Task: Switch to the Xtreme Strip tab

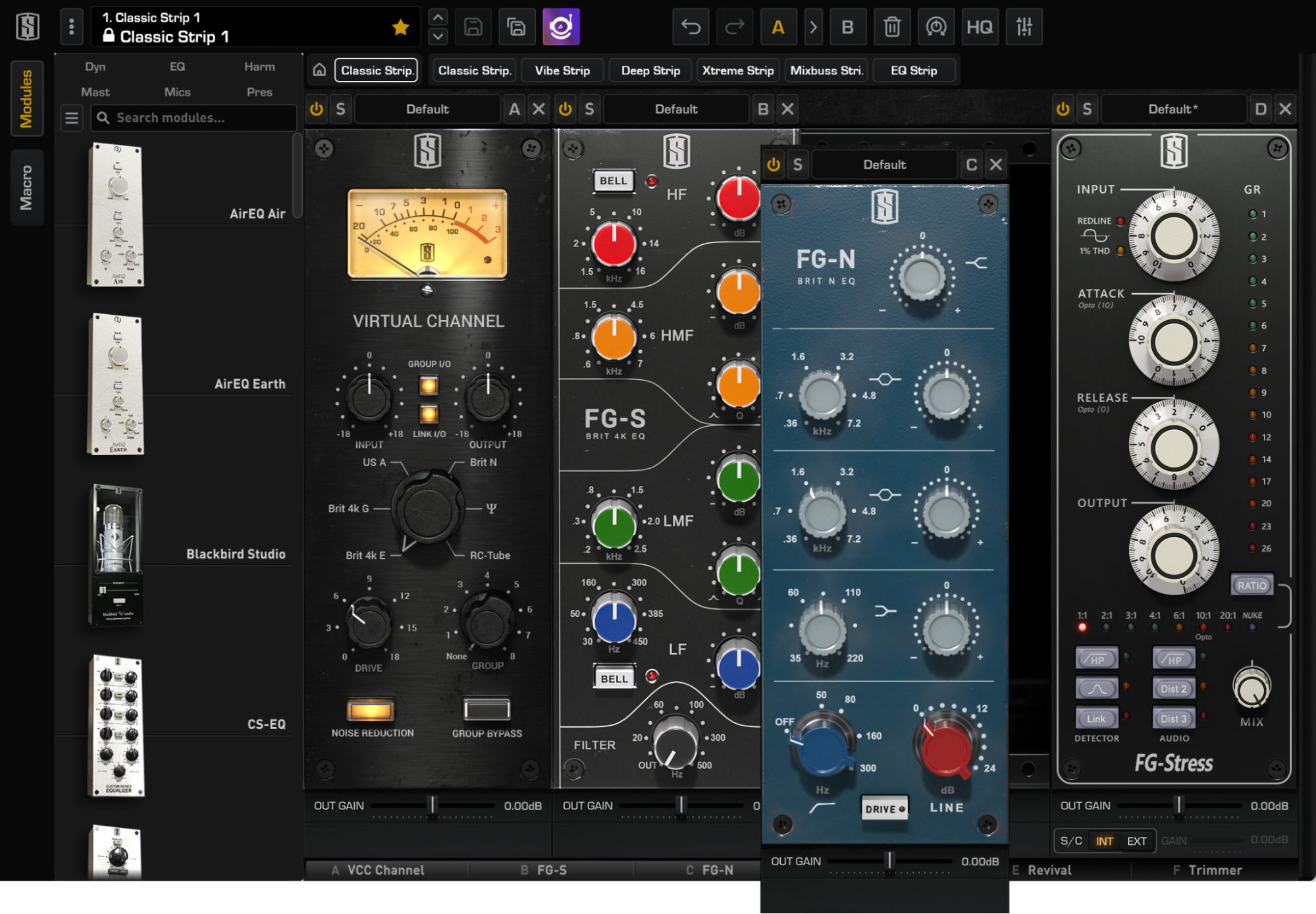Action: [x=738, y=70]
